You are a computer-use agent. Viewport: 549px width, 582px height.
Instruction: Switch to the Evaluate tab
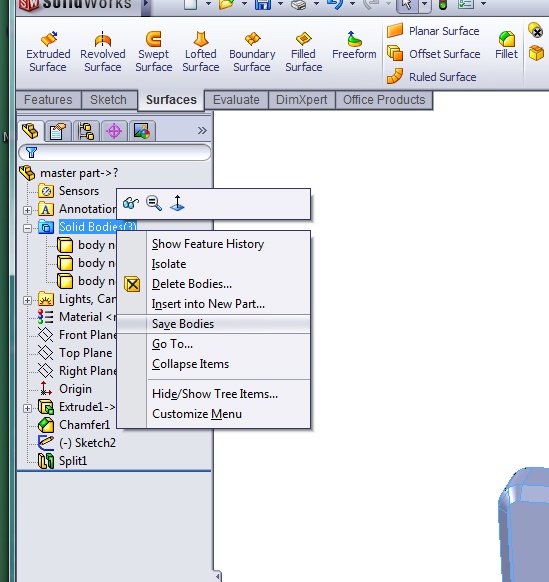tap(236, 100)
